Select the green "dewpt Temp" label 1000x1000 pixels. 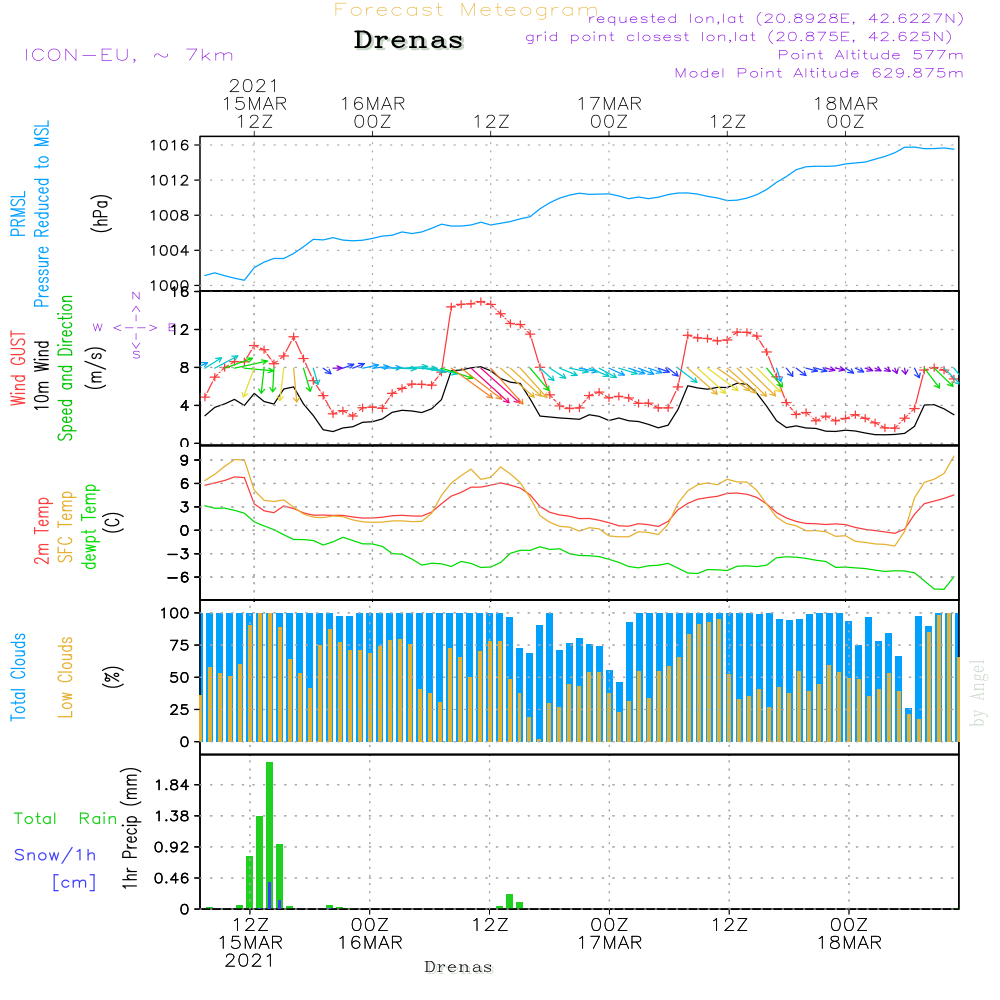pyautogui.click(x=89, y=526)
